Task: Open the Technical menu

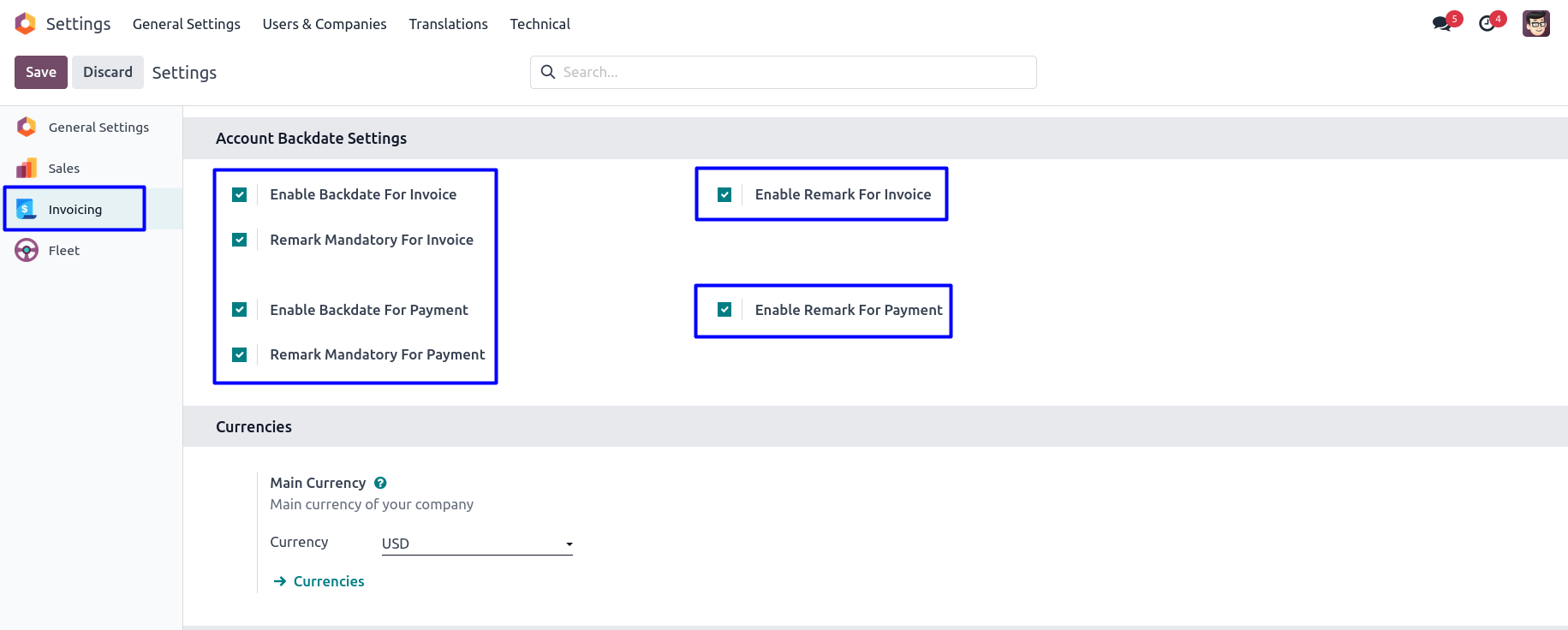Action: (540, 24)
